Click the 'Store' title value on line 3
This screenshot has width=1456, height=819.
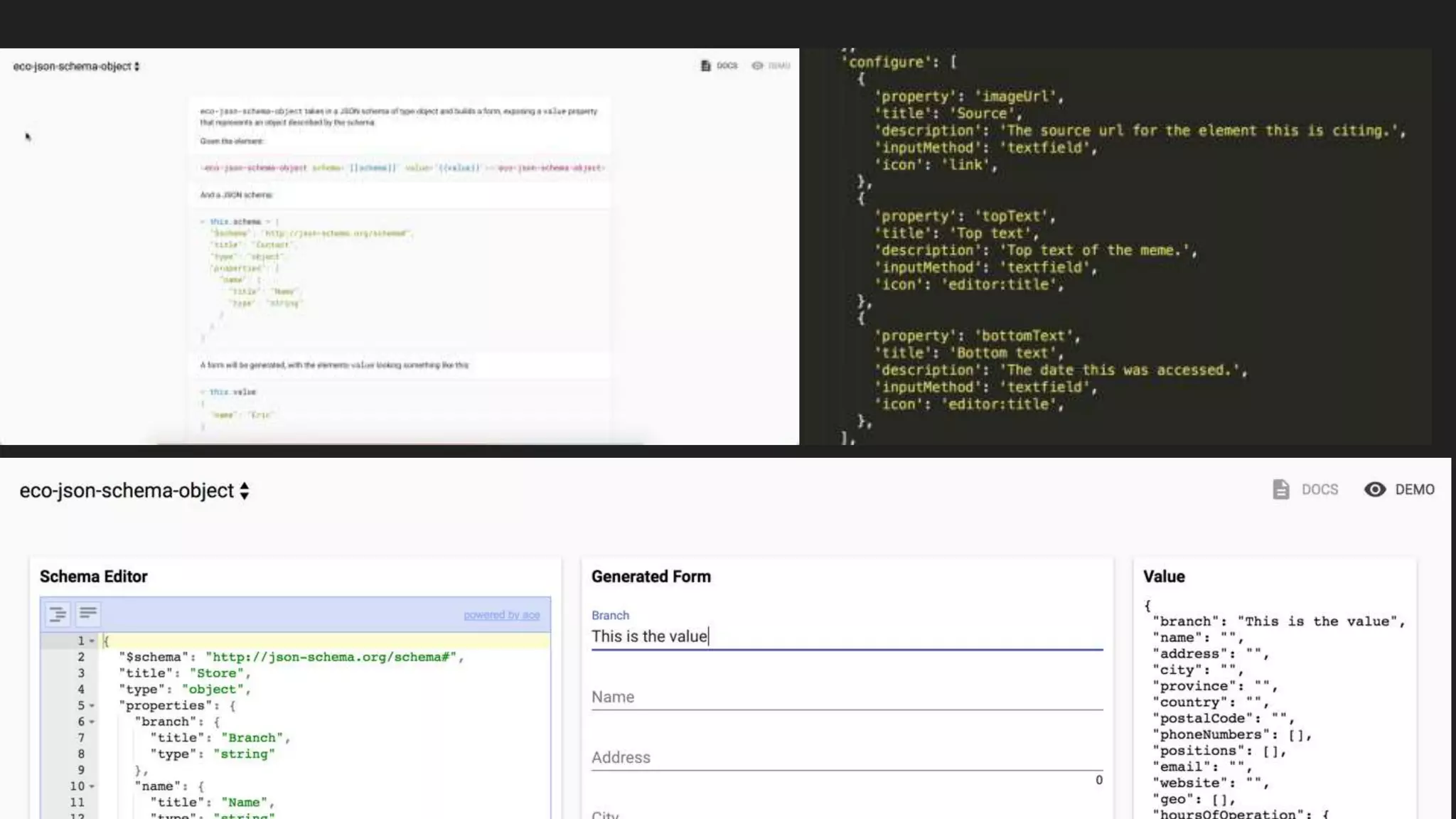coord(216,673)
